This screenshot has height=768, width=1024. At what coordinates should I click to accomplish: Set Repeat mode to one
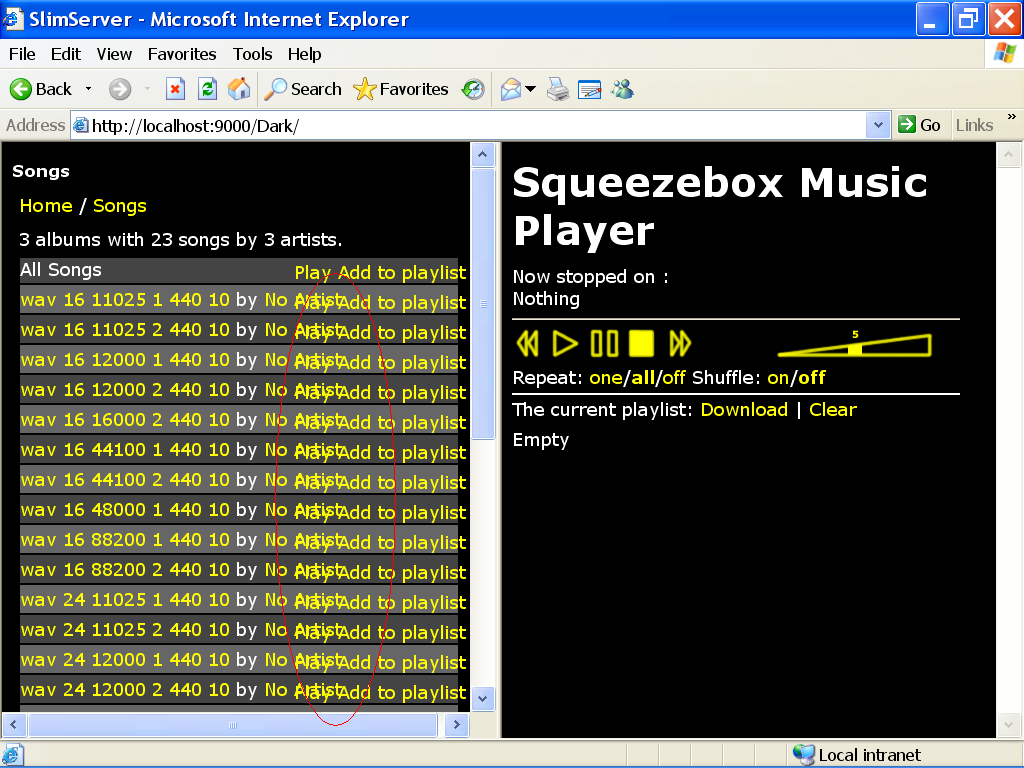click(x=605, y=378)
